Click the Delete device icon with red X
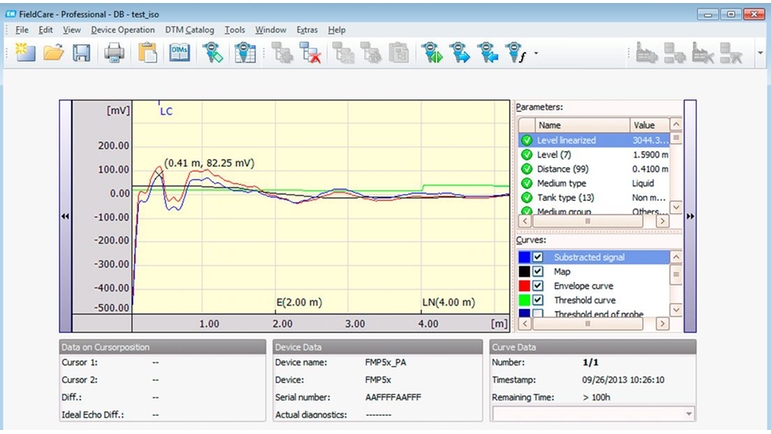Image resolution: width=771 pixels, height=434 pixels. (310, 53)
